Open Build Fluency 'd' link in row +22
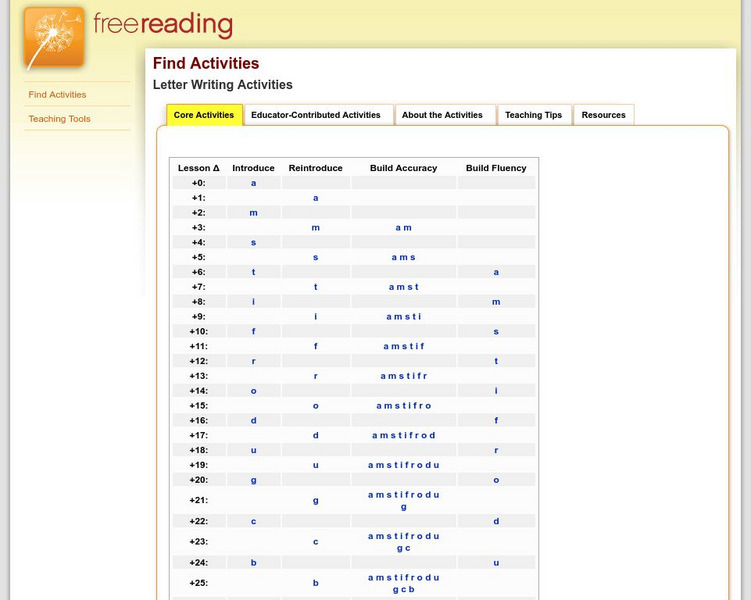Image resolution: width=751 pixels, height=600 pixels. (496, 521)
